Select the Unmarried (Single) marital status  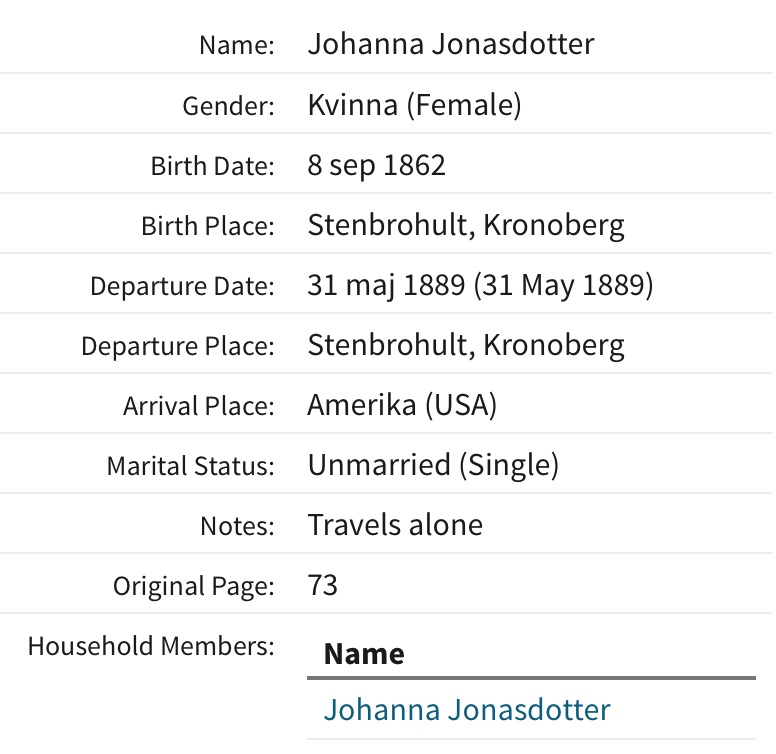433,465
